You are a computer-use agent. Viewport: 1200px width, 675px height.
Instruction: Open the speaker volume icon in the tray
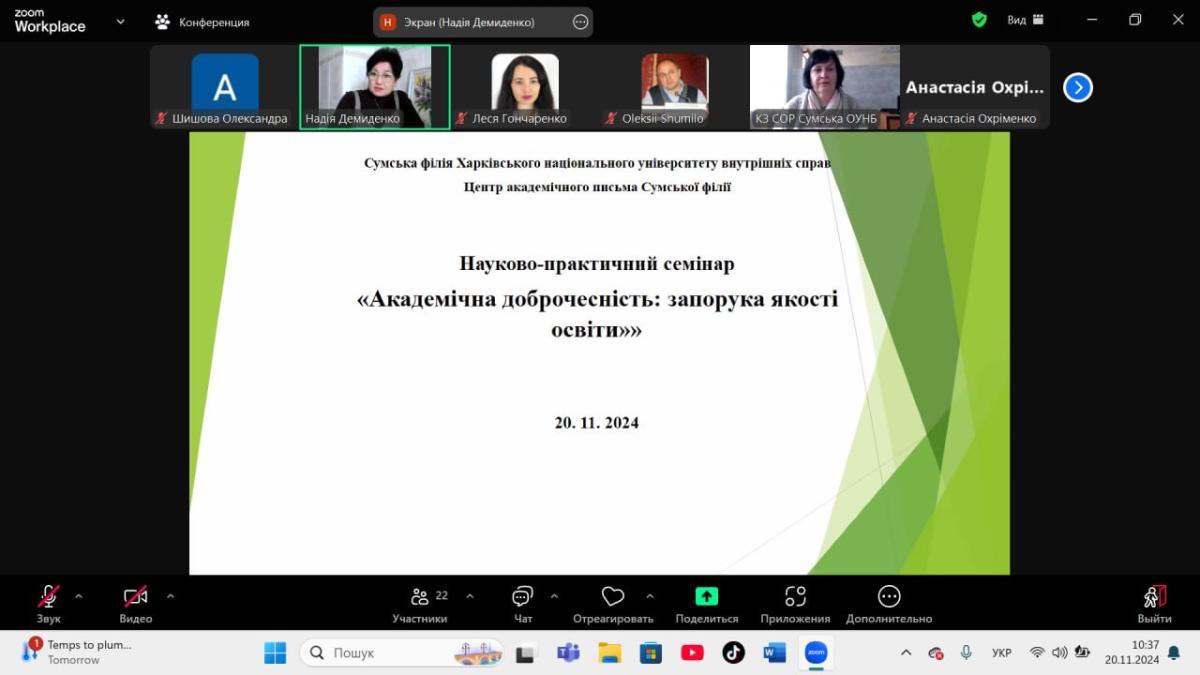tap(1059, 653)
